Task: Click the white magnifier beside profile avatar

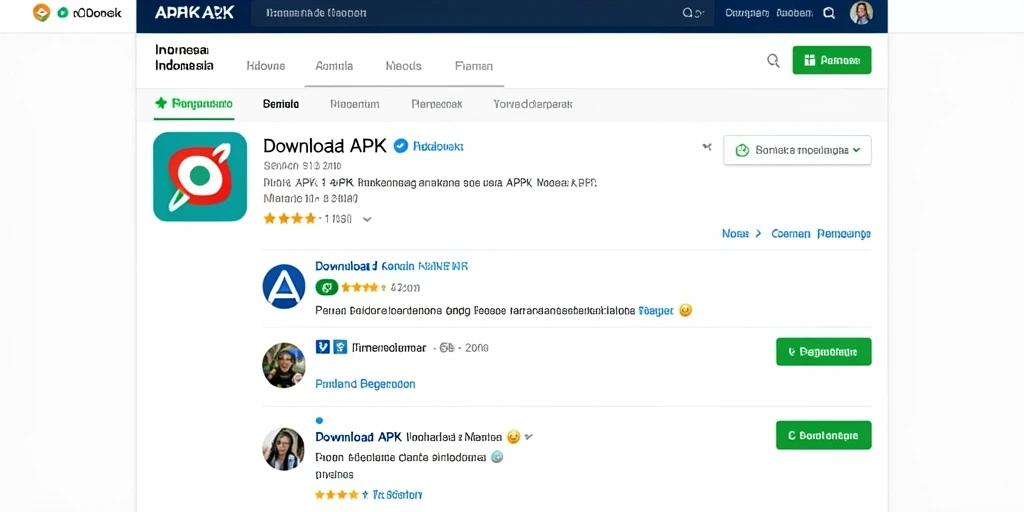Action: pos(829,13)
